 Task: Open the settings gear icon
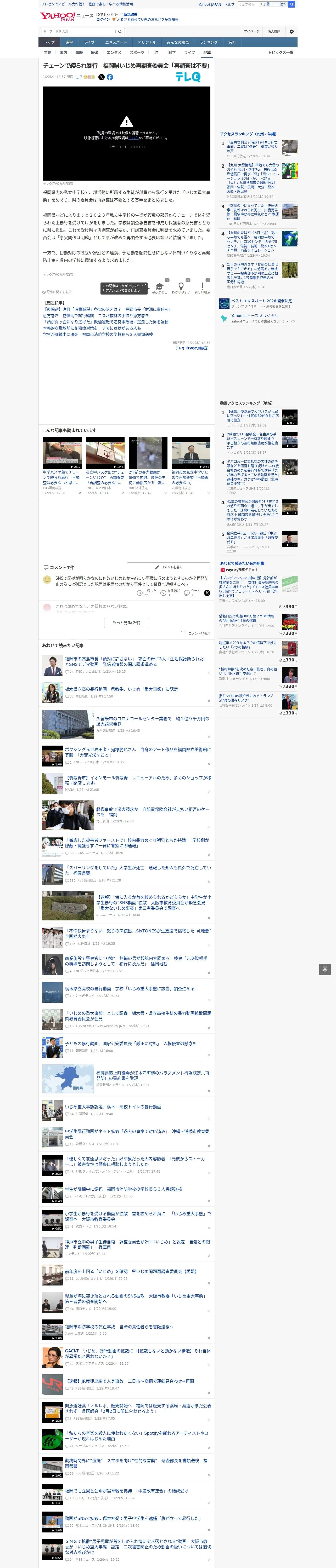click(x=292, y=32)
